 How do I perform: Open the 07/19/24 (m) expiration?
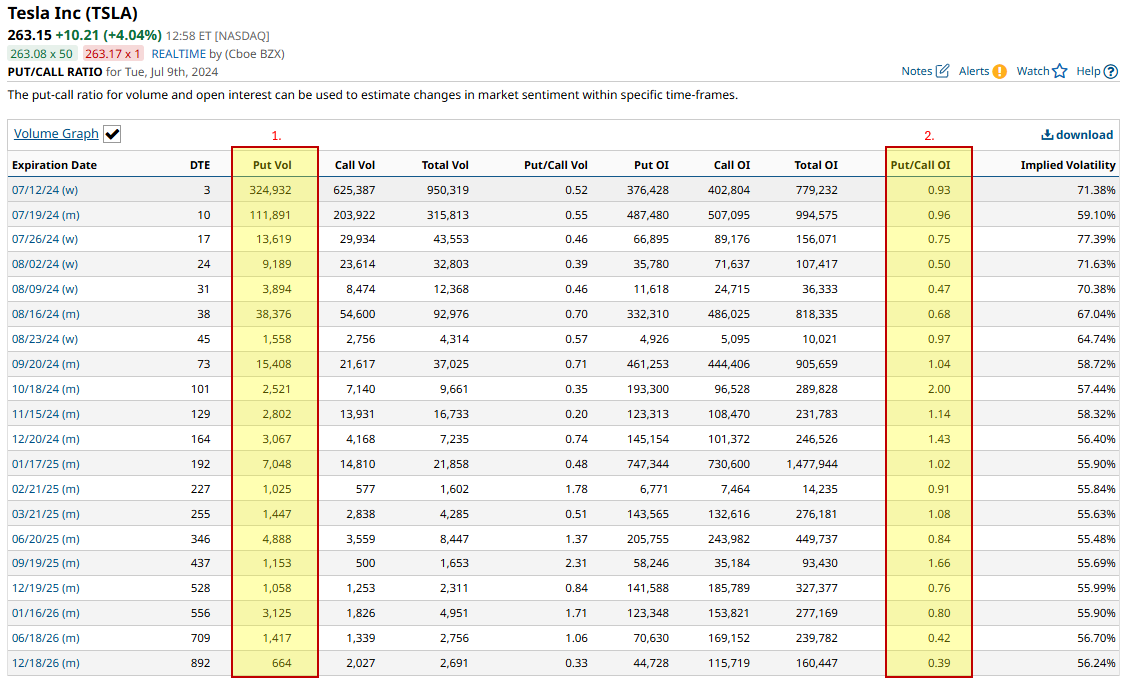point(45,215)
